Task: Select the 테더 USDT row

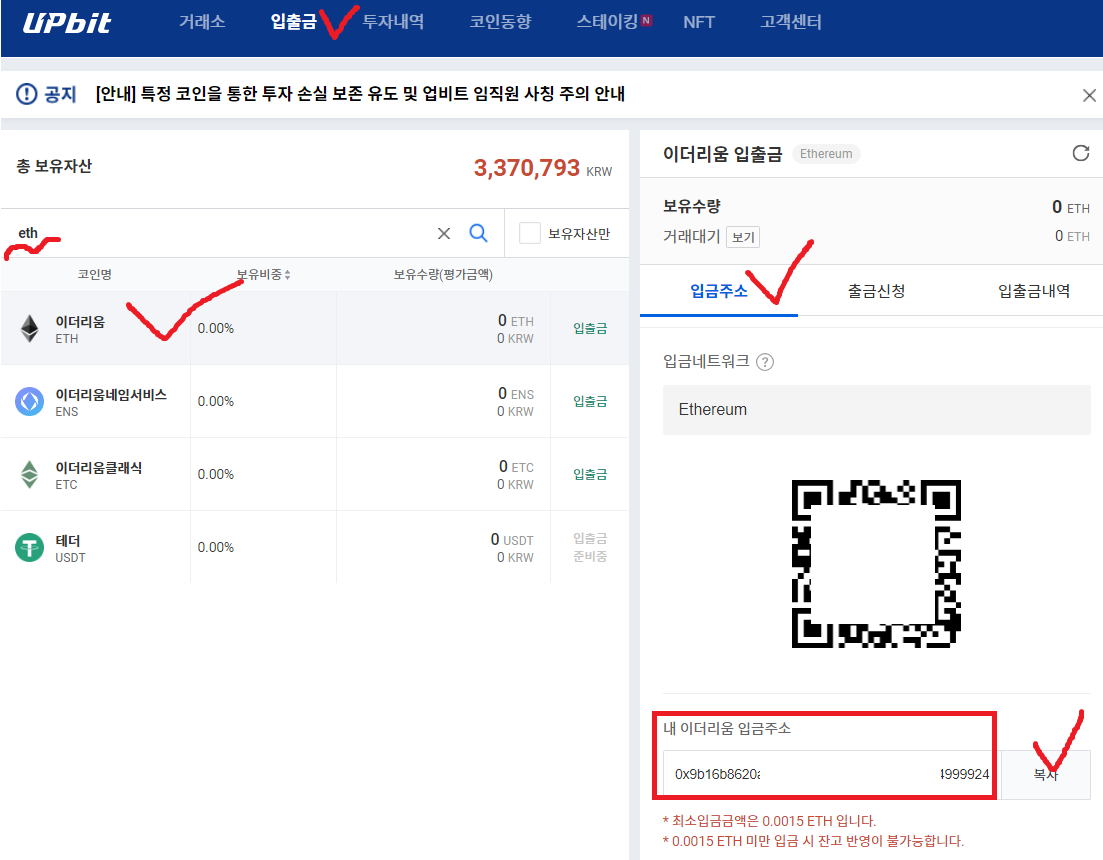Action: [x=315, y=547]
